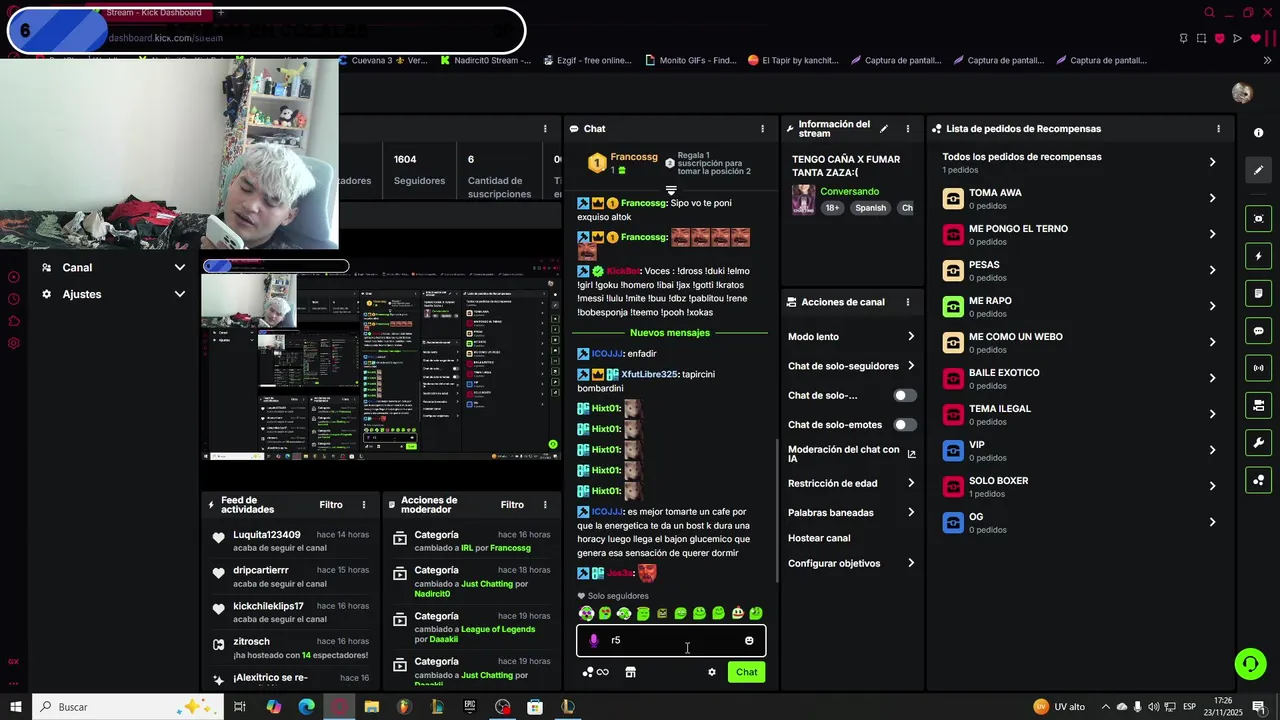Click Hostear canal action
The height and width of the screenshot is (720, 1280).
[x=819, y=538]
